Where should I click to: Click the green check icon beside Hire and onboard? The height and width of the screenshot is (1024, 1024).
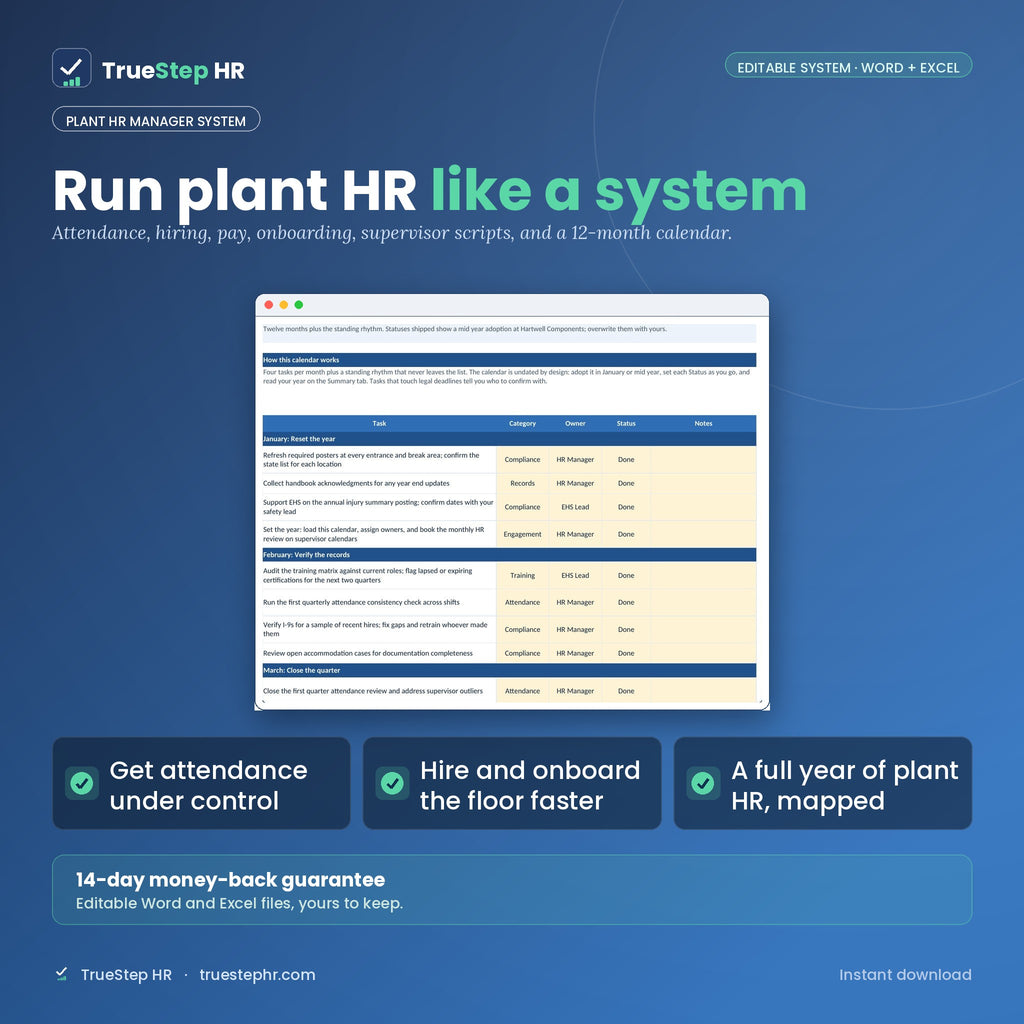[392, 782]
